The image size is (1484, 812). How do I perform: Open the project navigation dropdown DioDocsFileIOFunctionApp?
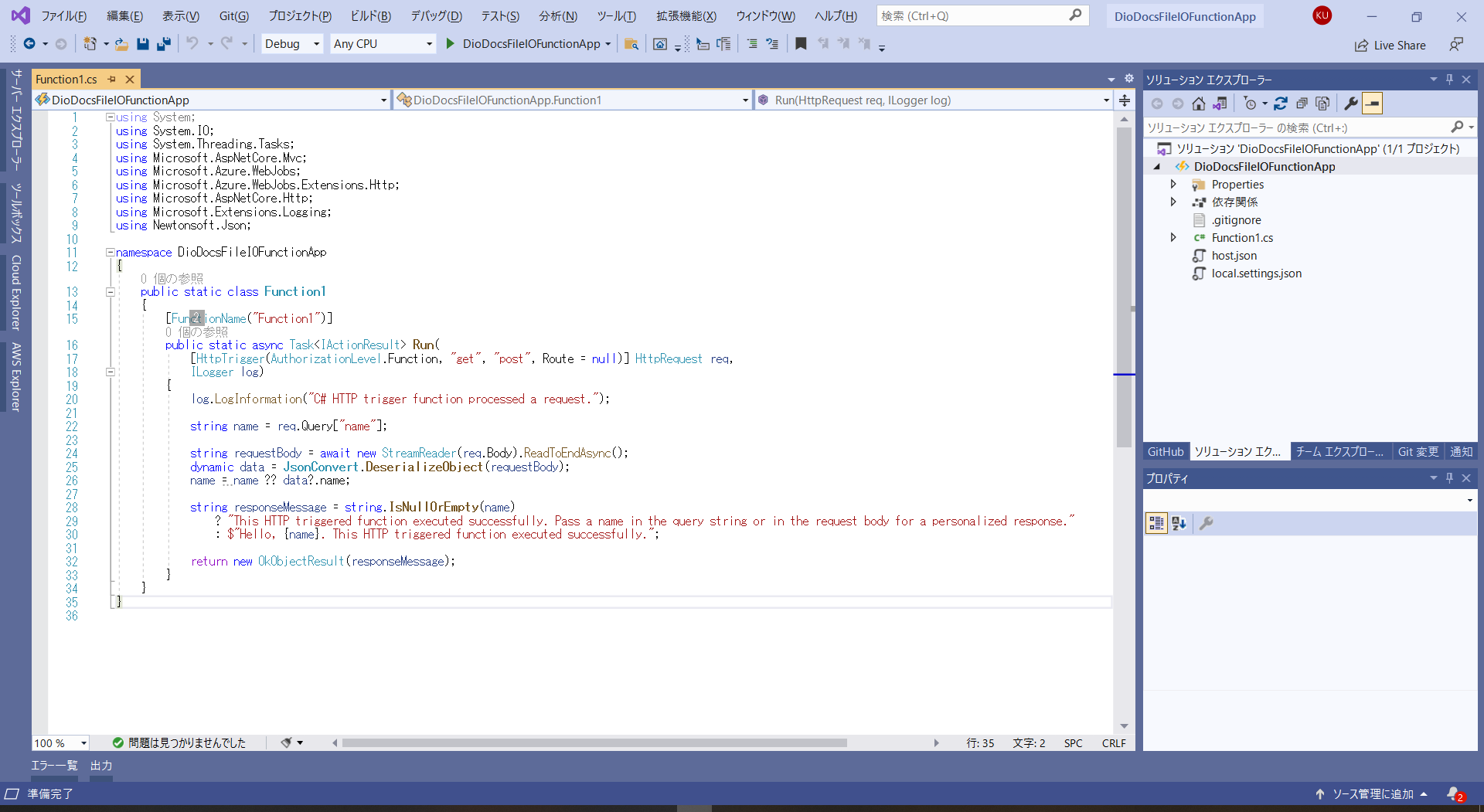[x=211, y=100]
